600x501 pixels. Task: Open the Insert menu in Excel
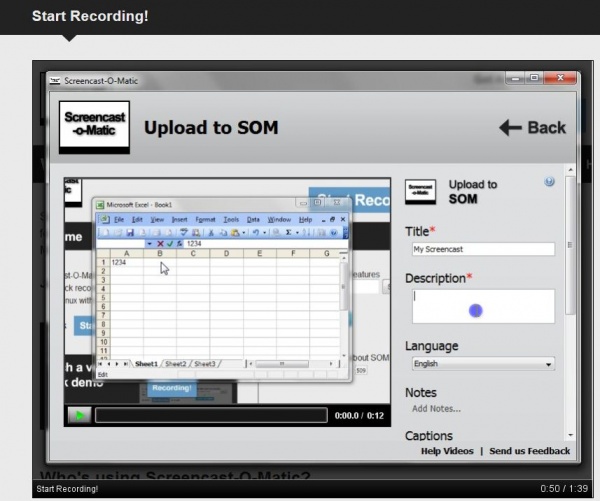179,220
